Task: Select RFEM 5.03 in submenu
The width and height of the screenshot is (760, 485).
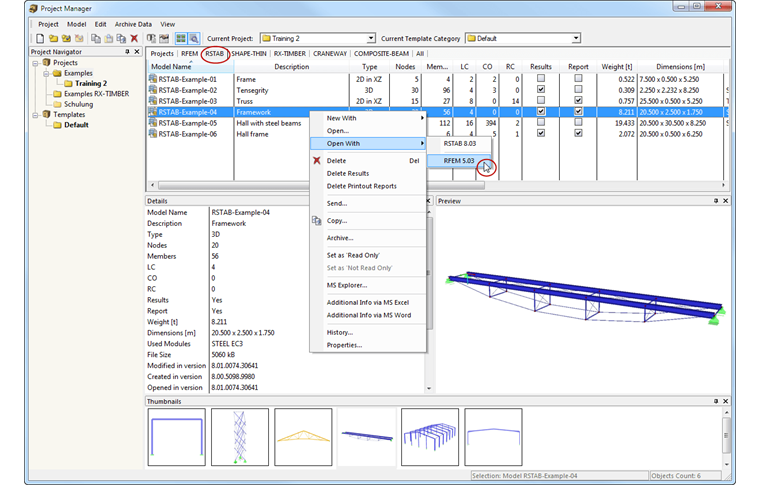Action: tap(459, 160)
